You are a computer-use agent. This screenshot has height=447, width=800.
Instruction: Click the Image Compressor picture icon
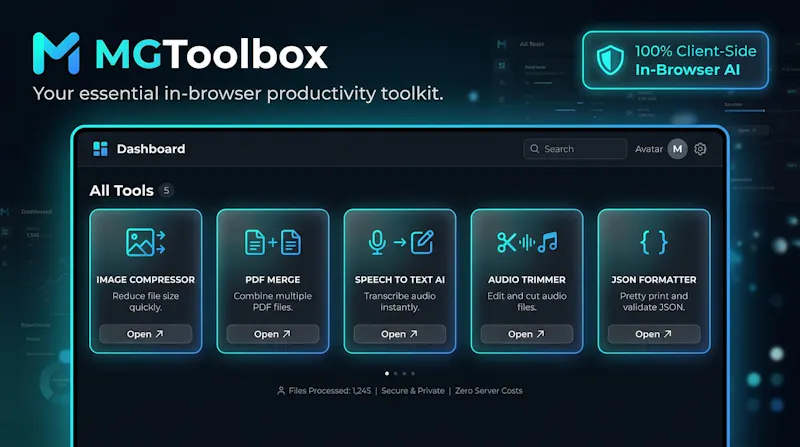[x=145, y=242]
